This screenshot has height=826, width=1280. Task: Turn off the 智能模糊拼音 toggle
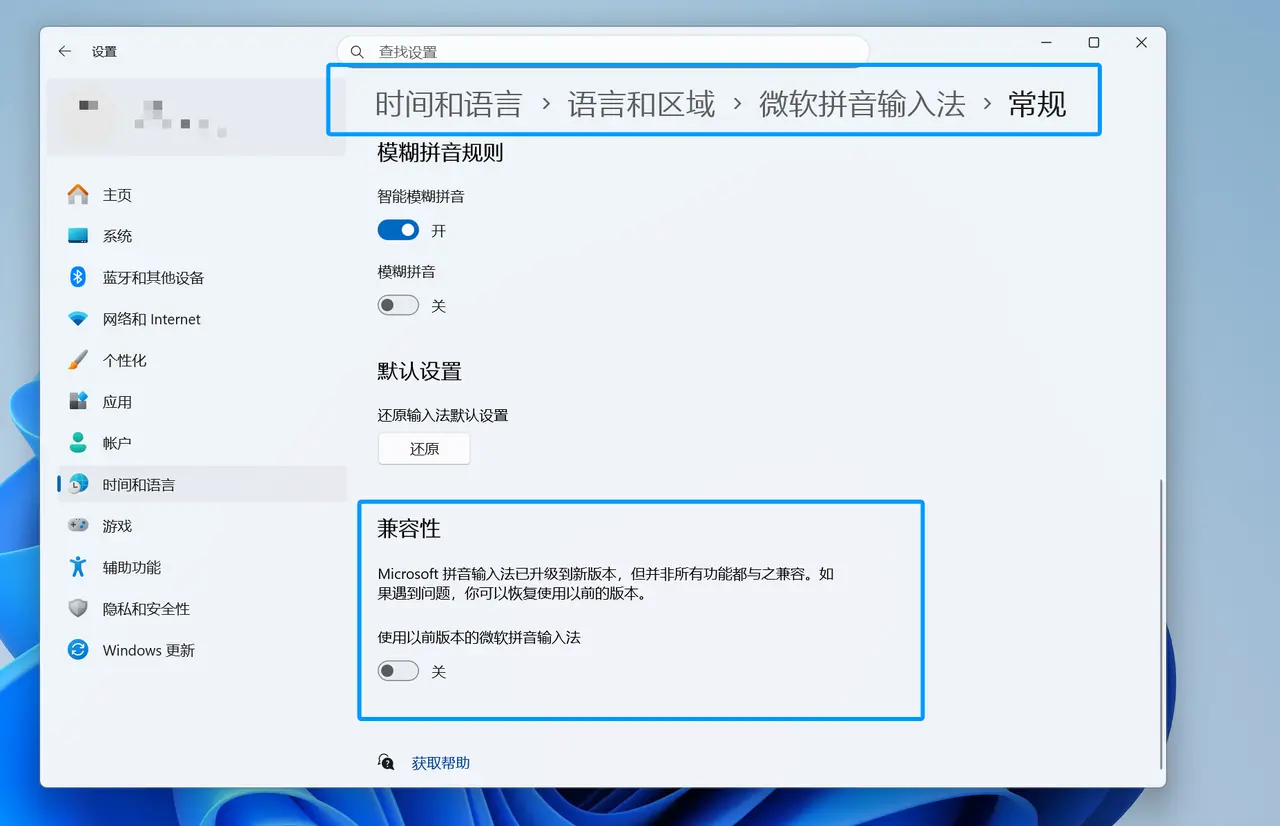point(398,230)
